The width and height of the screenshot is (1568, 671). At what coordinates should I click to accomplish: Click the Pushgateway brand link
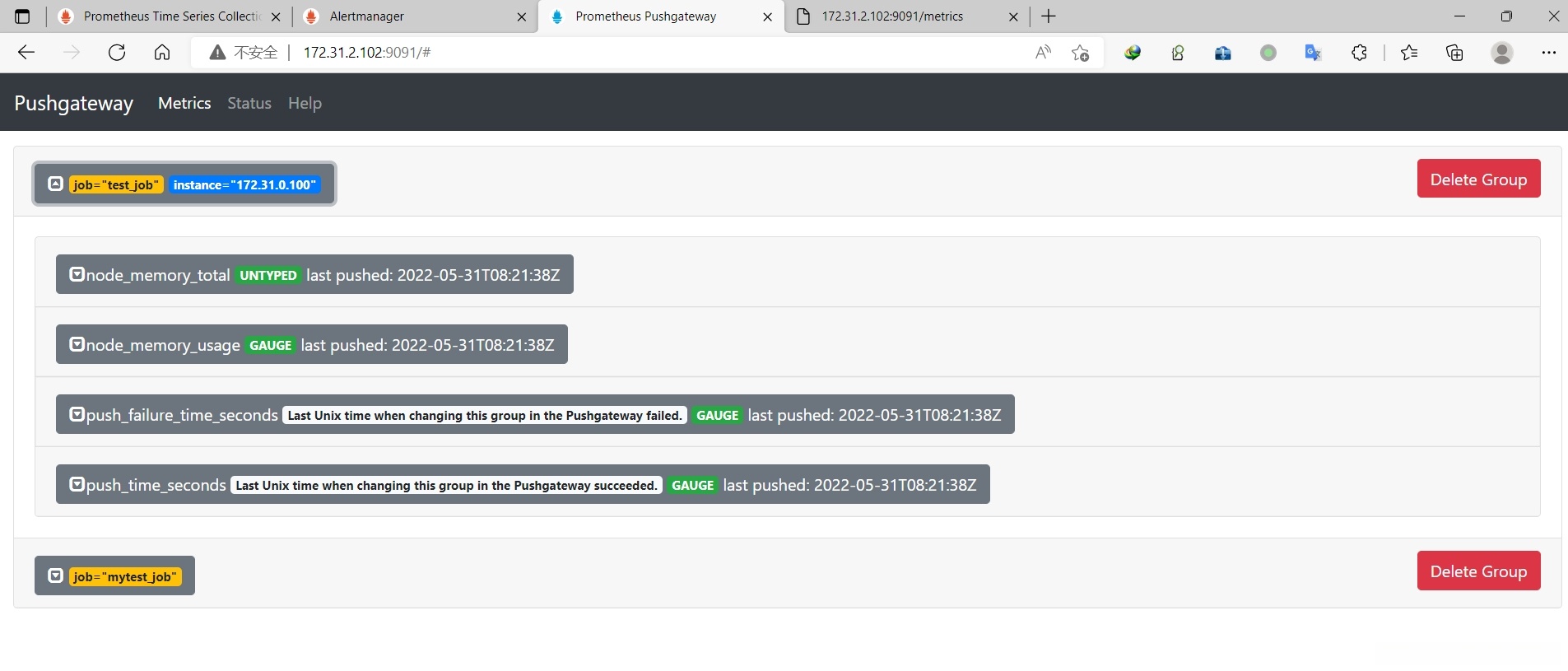[74, 103]
